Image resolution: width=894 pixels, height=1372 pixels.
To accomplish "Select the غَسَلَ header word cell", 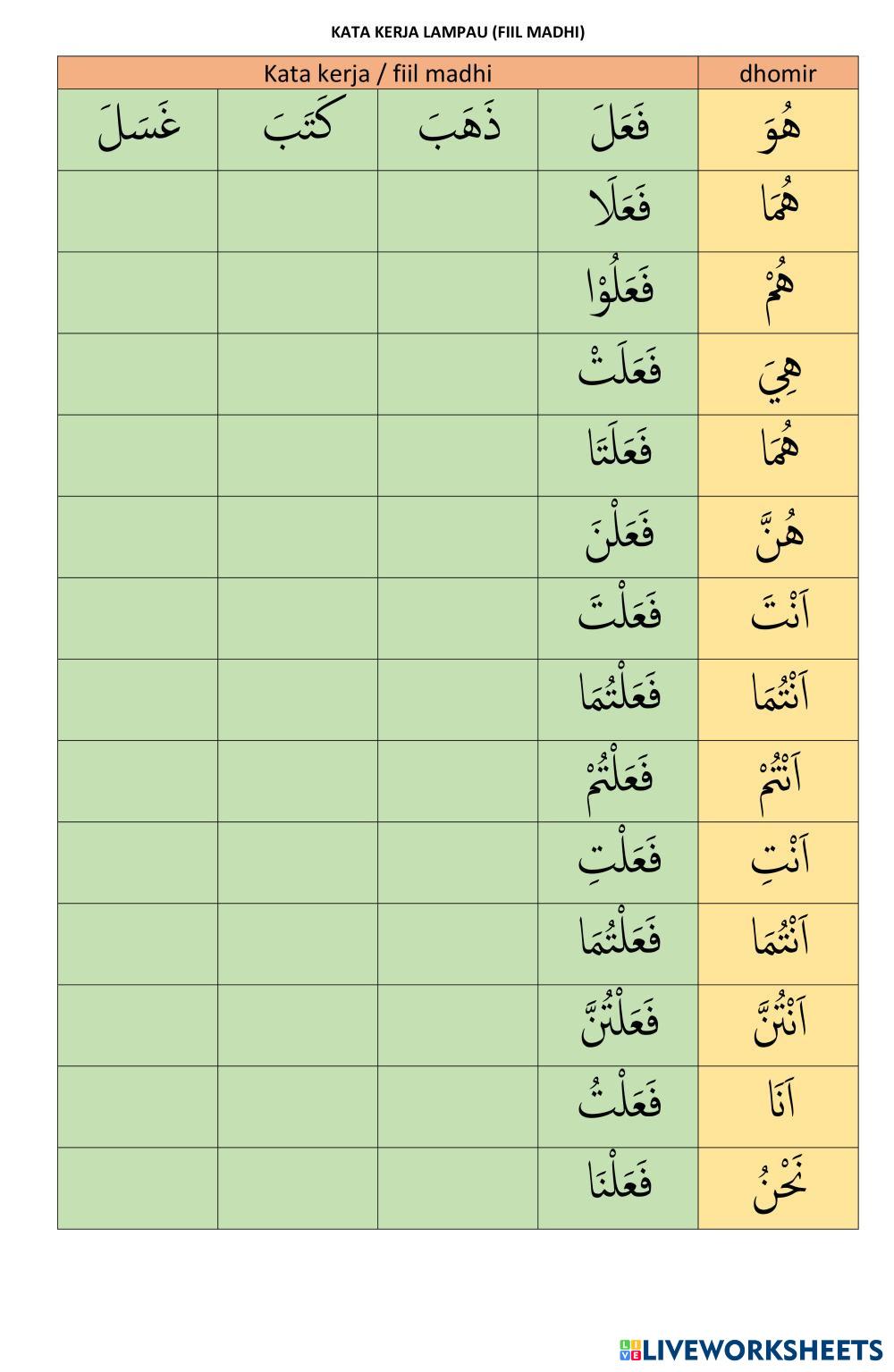I will 138,130.
